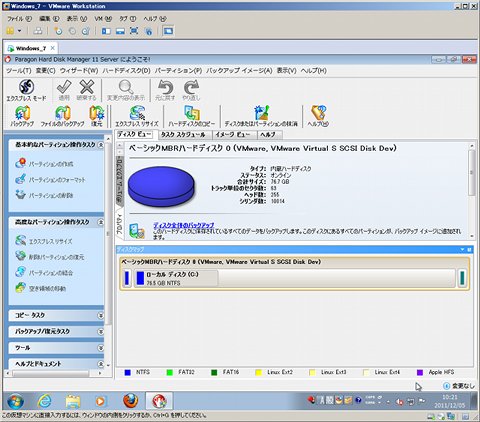The image size is (480, 422).
Task: Launch エクスプレス リサイズ toolbar icon
Action: click(x=137, y=113)
